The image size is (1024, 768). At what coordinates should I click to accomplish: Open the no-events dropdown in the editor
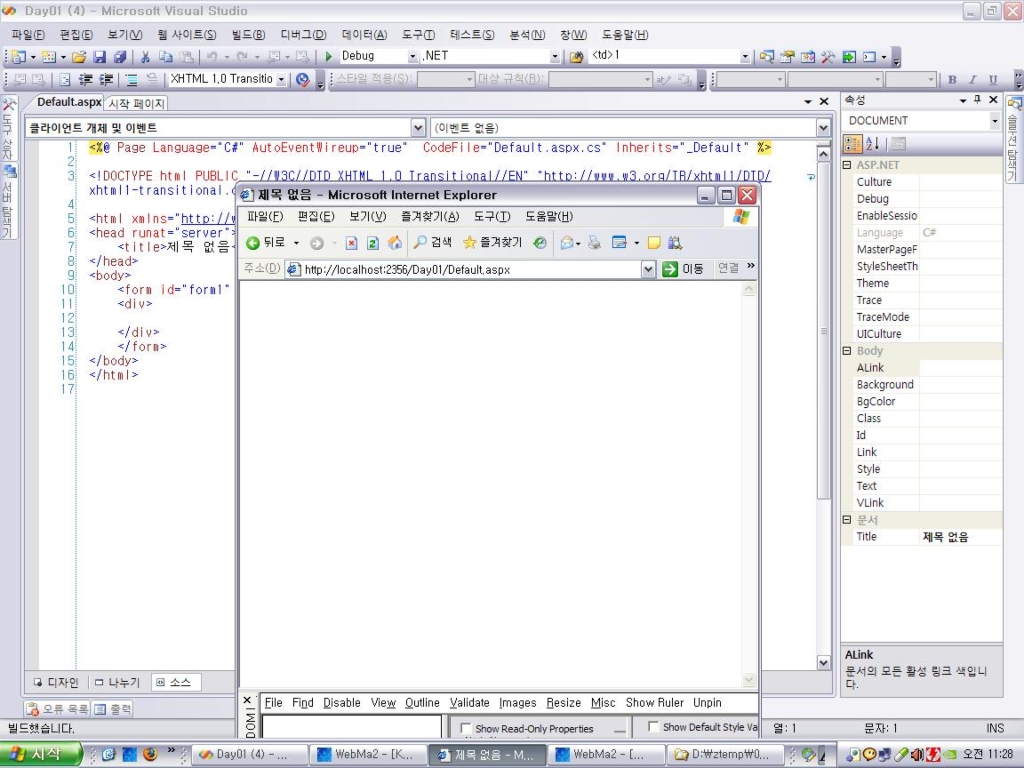824,127
